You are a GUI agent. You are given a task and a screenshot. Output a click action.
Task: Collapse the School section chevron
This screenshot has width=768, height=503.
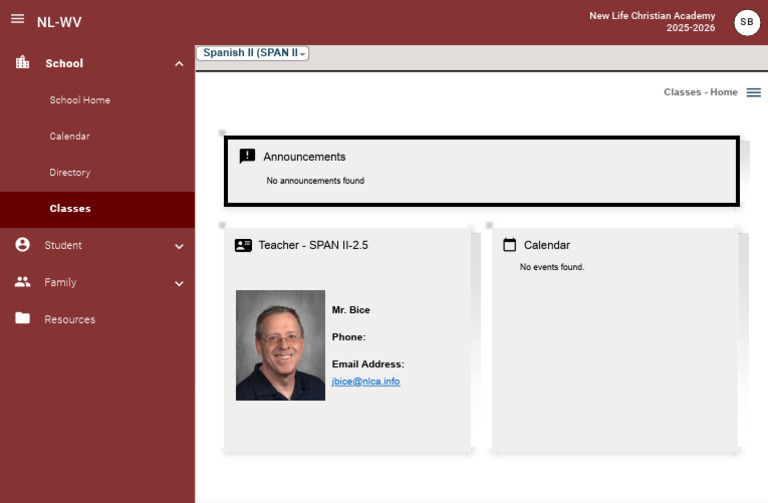tap(179, 64)
